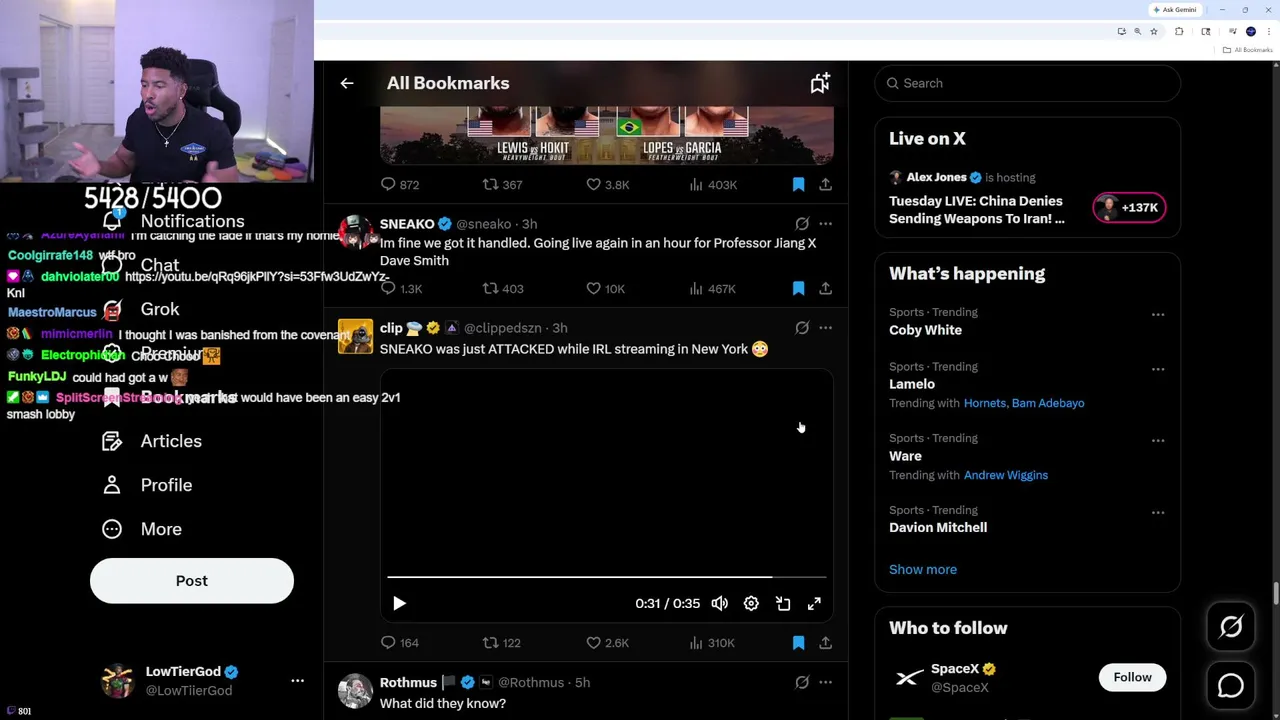Bookmark page with browser star icon
Viewport: 1280px width, 720px height.
coord(1153,31)
